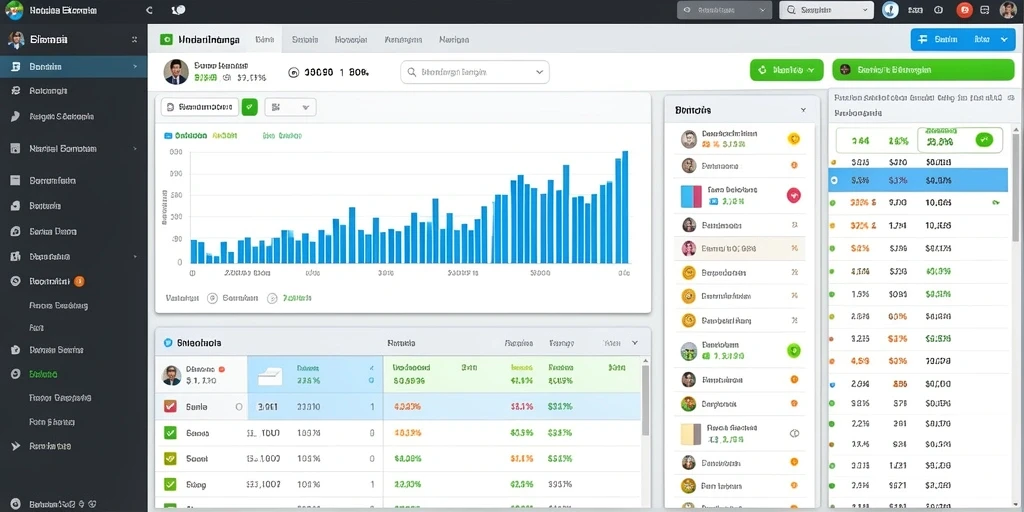This screenshot has width=1024, height=512.
Task: Select the blue highlighted row in right data panel
Action: tap(918, 180)
